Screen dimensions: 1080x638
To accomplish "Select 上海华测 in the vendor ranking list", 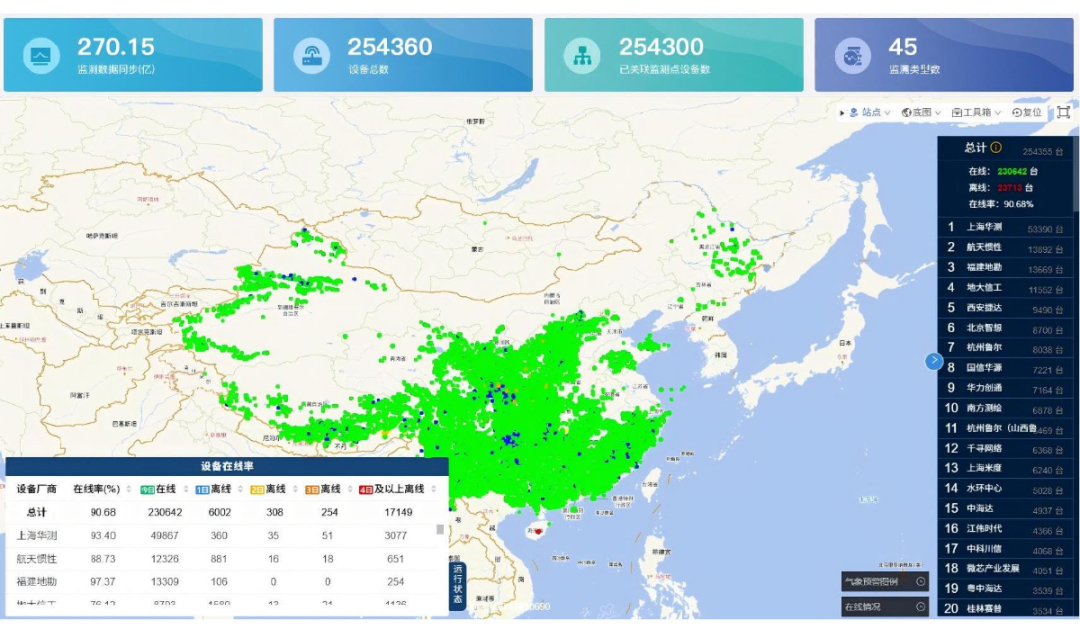I will pyautogui.click(x=984, y=227).
